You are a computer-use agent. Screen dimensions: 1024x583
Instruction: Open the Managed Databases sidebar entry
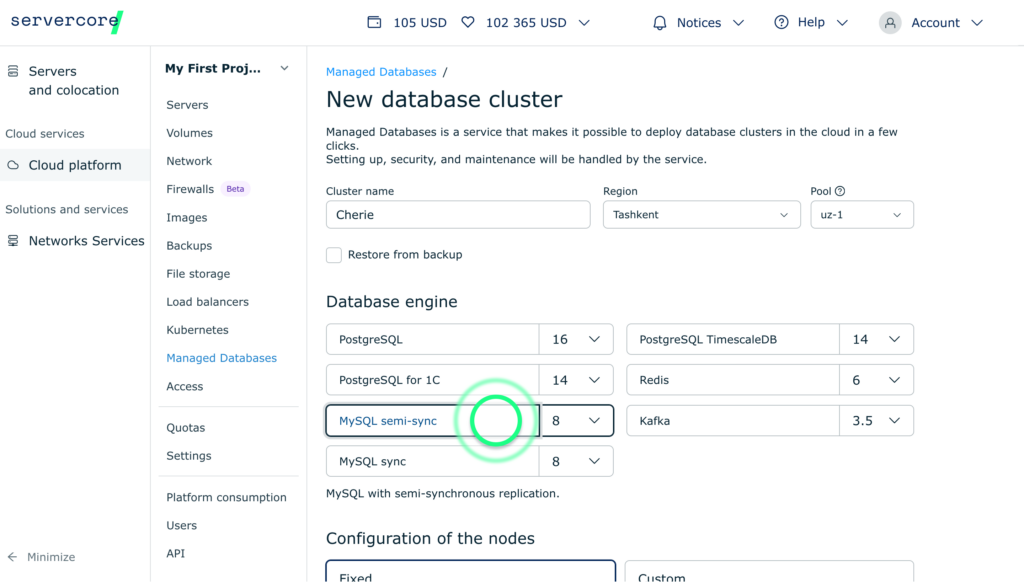(x=221, y=357)
